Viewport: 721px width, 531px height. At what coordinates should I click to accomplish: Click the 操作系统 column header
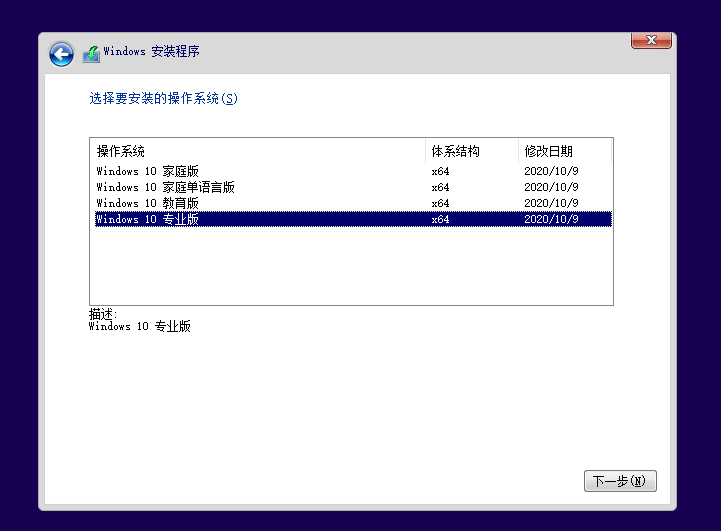(x=258, y=151)
